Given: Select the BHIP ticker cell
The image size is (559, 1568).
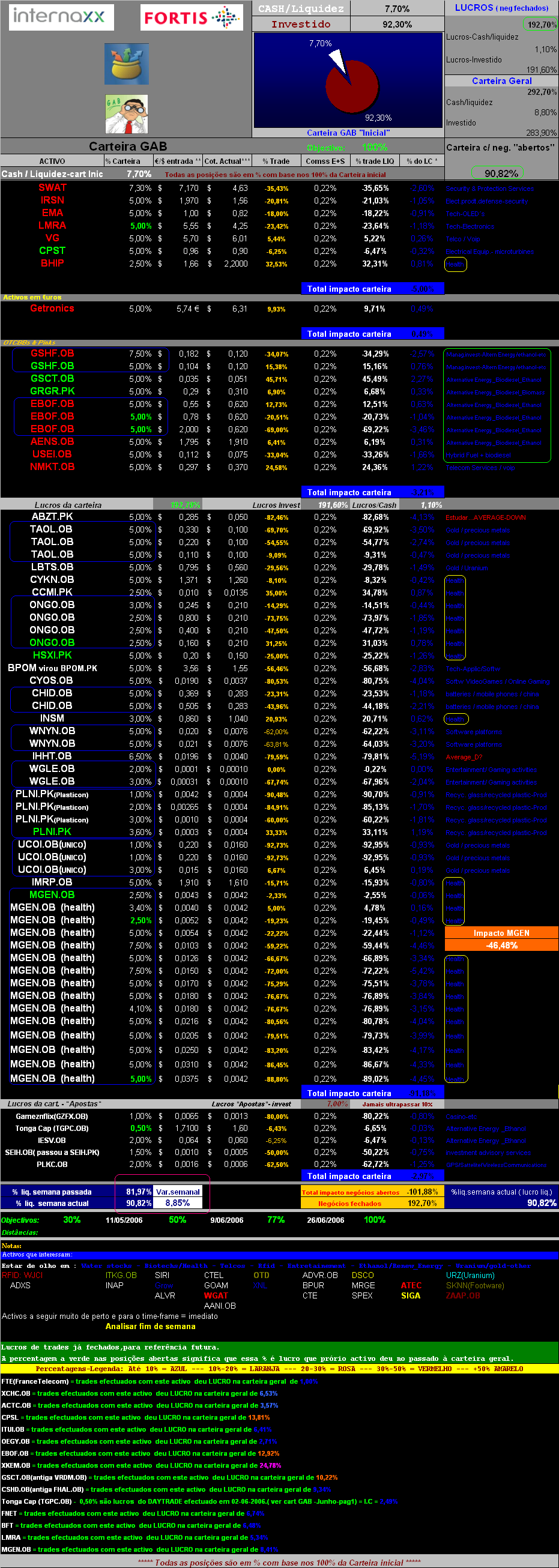Looking at the screenshot, I should click(52, 264).
